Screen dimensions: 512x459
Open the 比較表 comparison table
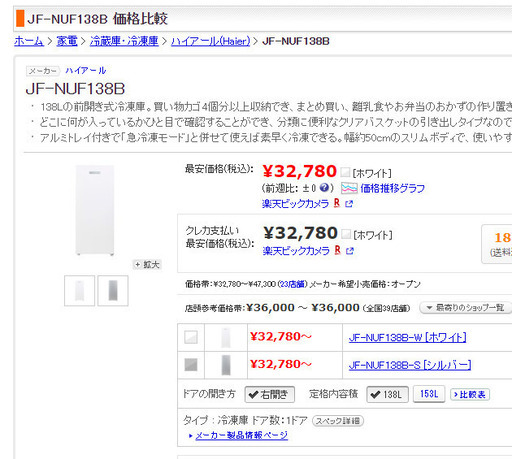(470, 395)
